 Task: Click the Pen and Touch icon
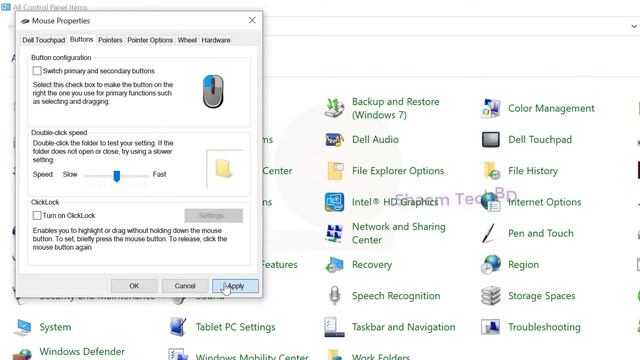[489, 233]
